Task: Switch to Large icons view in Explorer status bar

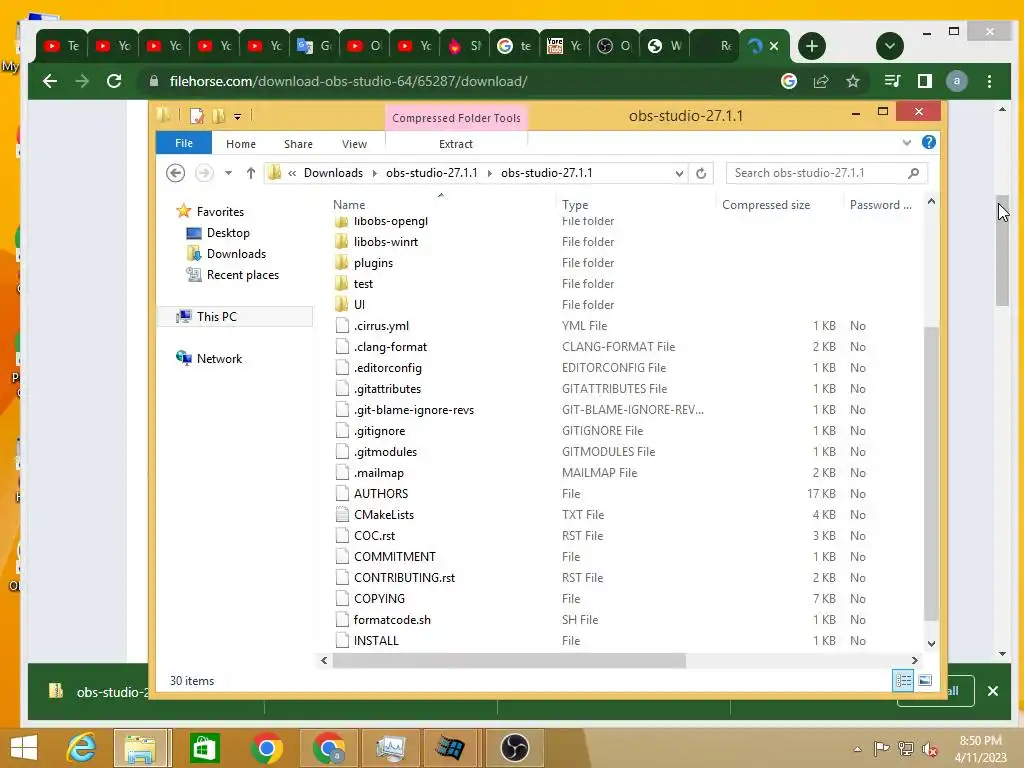Action: (925, 680)
